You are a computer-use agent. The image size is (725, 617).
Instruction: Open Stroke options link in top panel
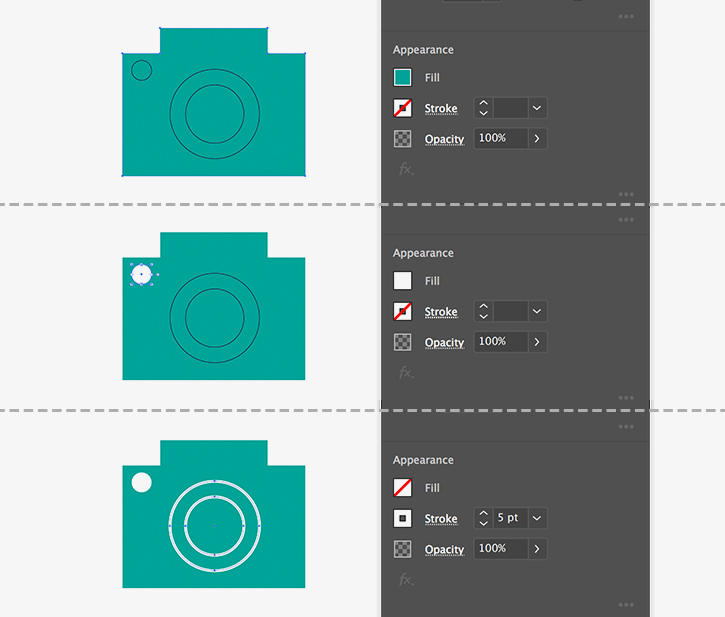441,109
